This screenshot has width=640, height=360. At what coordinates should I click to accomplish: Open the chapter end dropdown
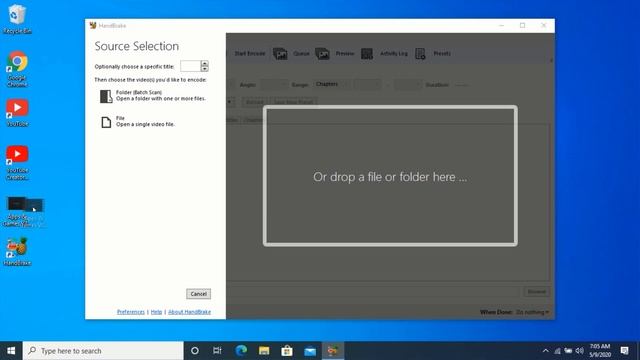tap(407, 85)
